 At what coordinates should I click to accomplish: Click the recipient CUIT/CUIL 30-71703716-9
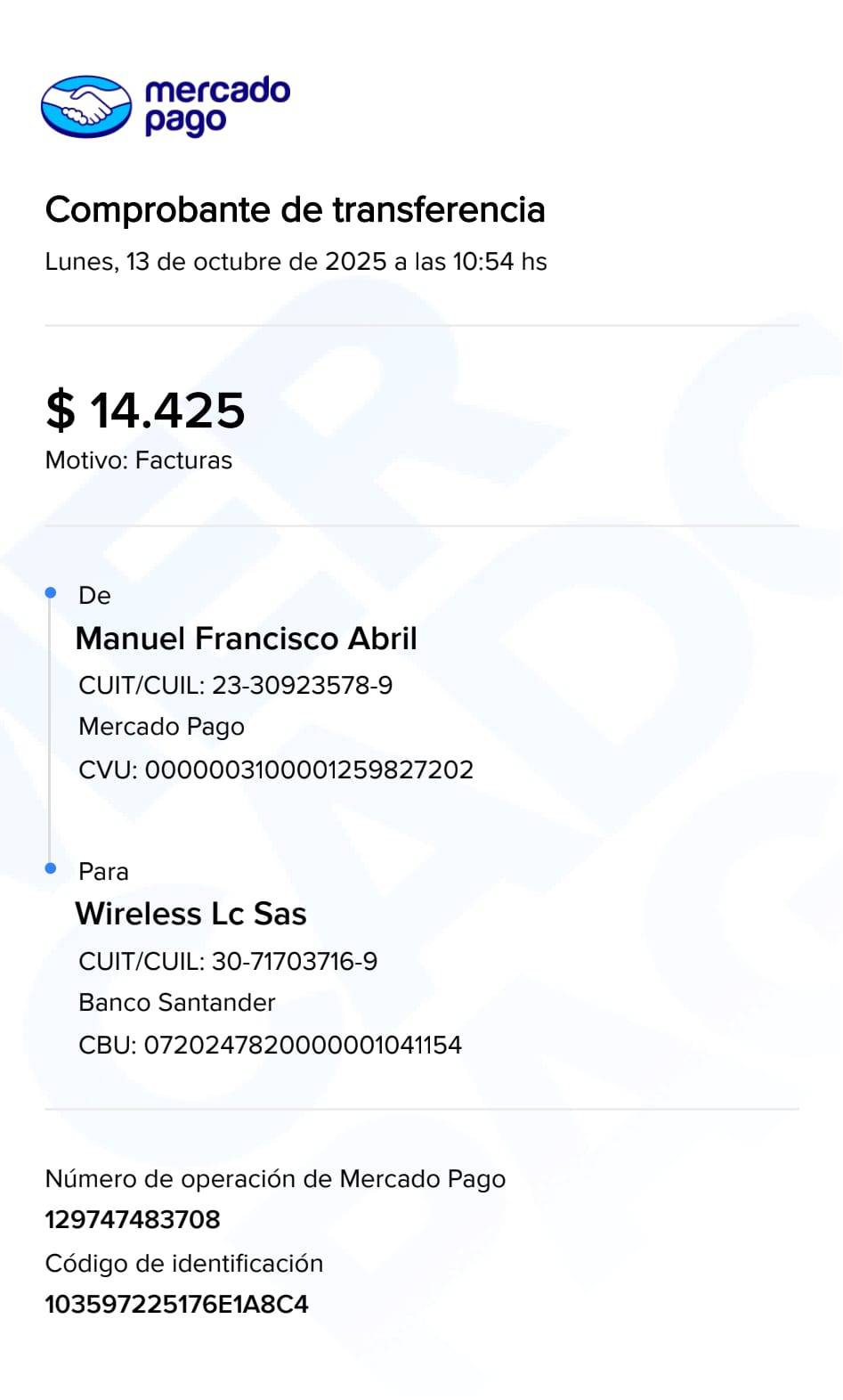(228, 961)
